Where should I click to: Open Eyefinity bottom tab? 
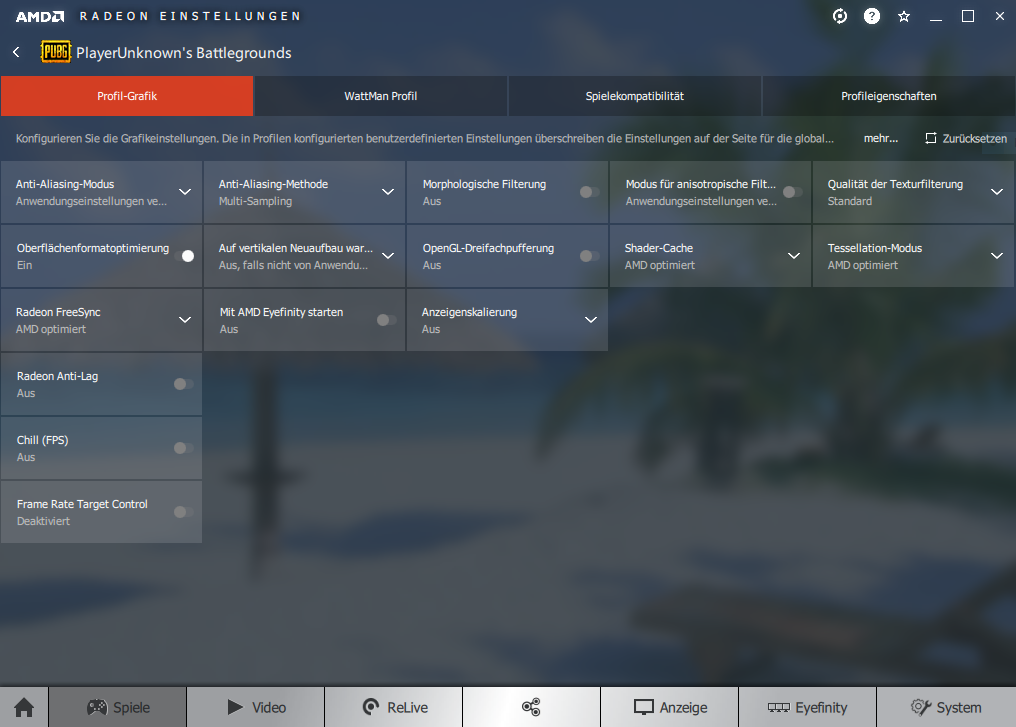[807, 707]
